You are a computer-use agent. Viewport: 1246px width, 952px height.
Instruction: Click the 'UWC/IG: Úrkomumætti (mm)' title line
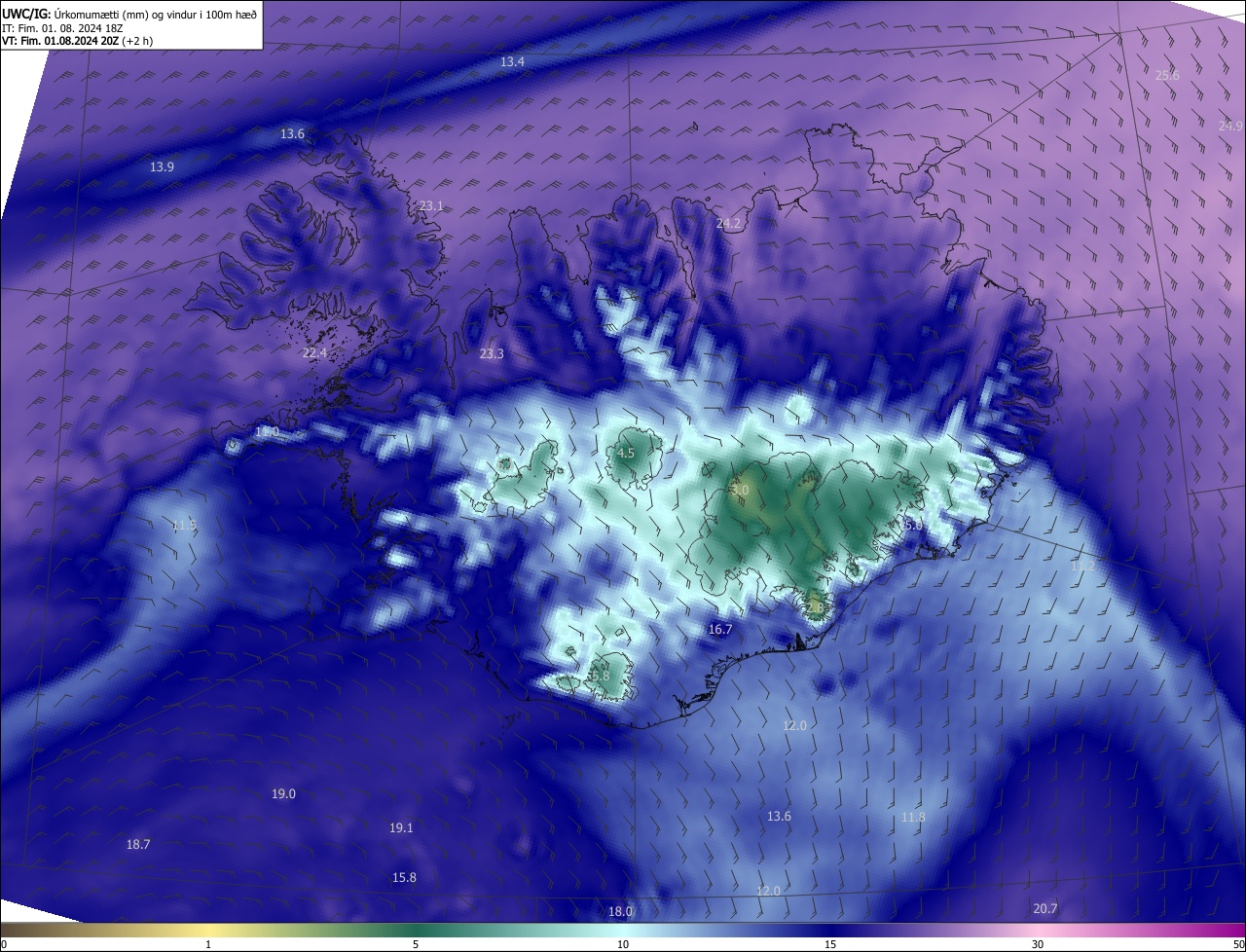click(130, 14)
